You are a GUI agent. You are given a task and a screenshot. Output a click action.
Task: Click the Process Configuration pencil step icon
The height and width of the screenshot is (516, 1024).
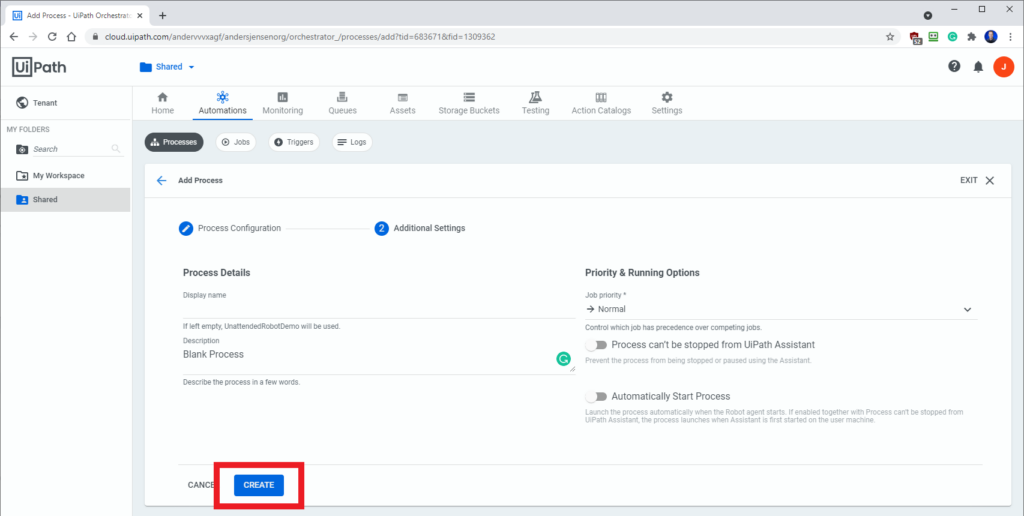point(186,229)
